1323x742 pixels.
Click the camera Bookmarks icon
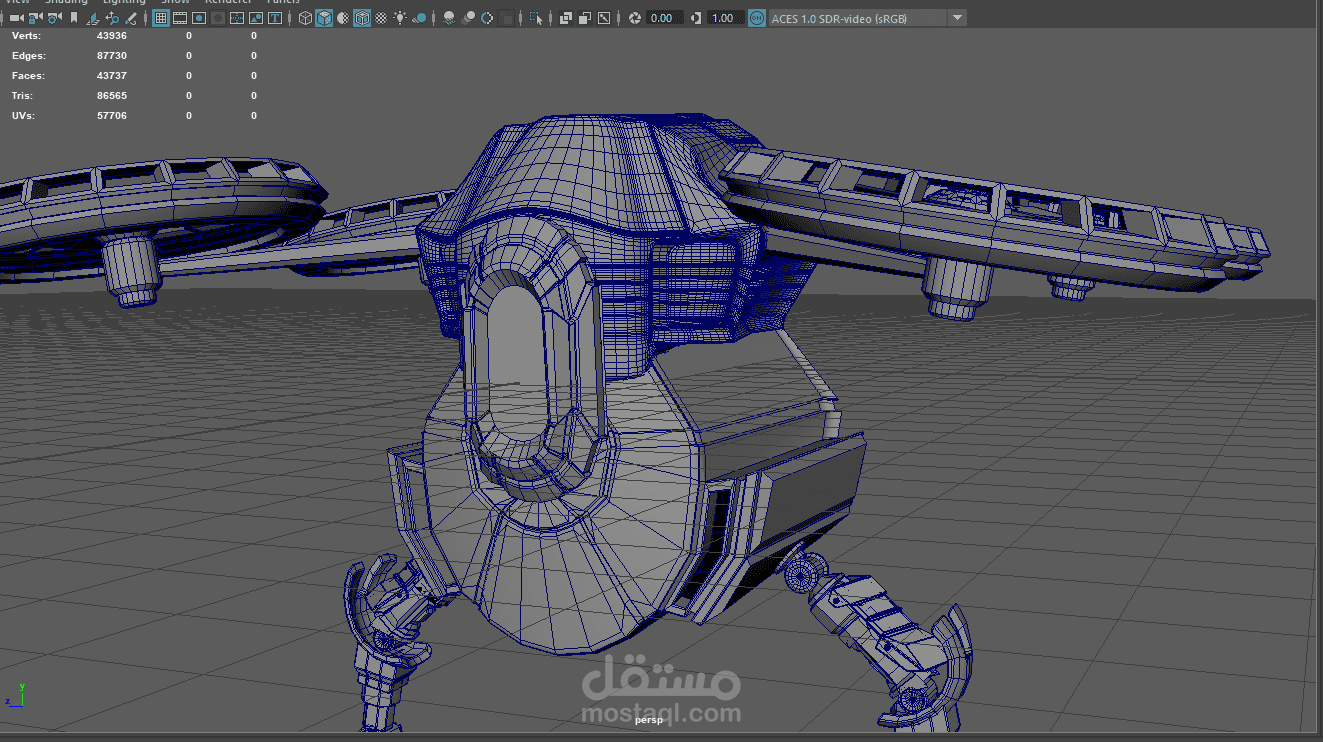point(74,18)
